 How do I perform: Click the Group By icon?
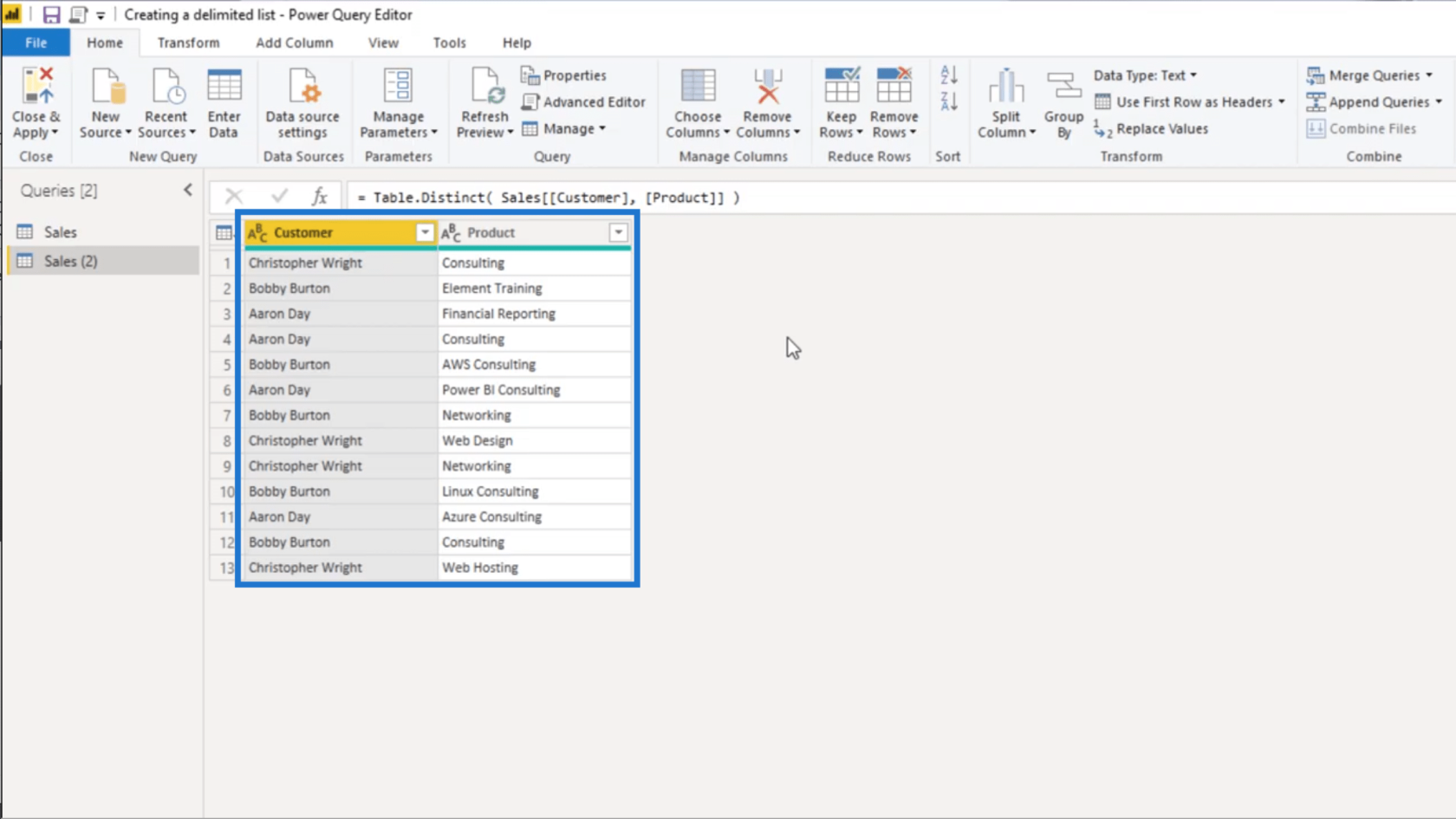point(1063,87)
